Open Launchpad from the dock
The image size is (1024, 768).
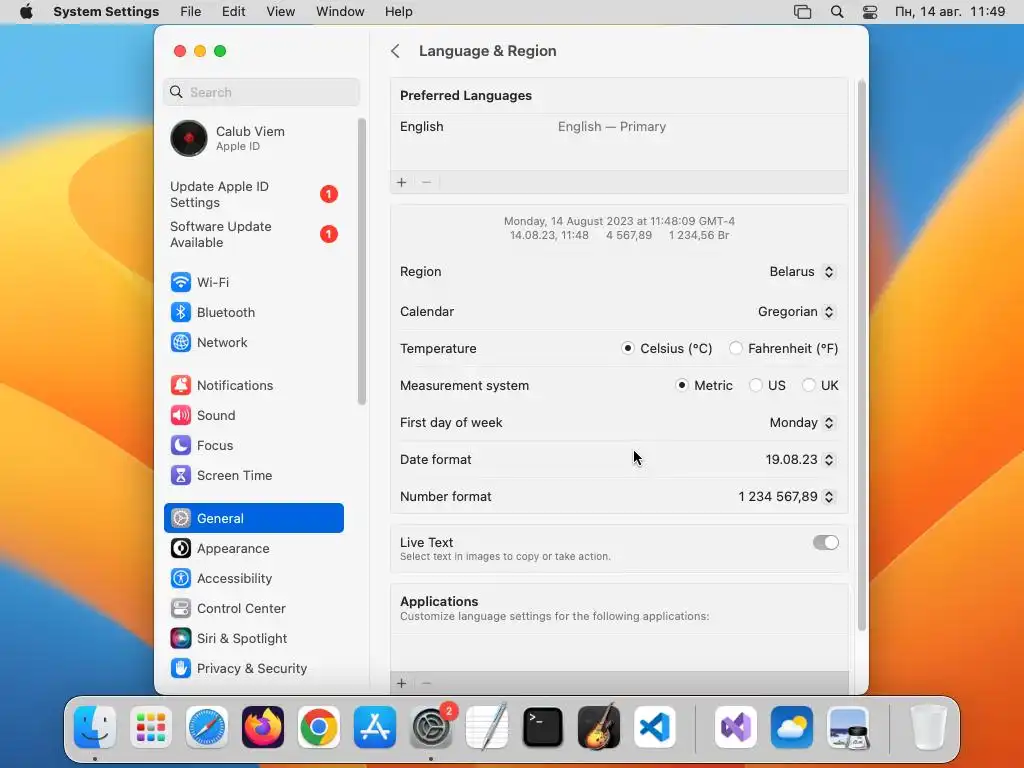(151, 727)
